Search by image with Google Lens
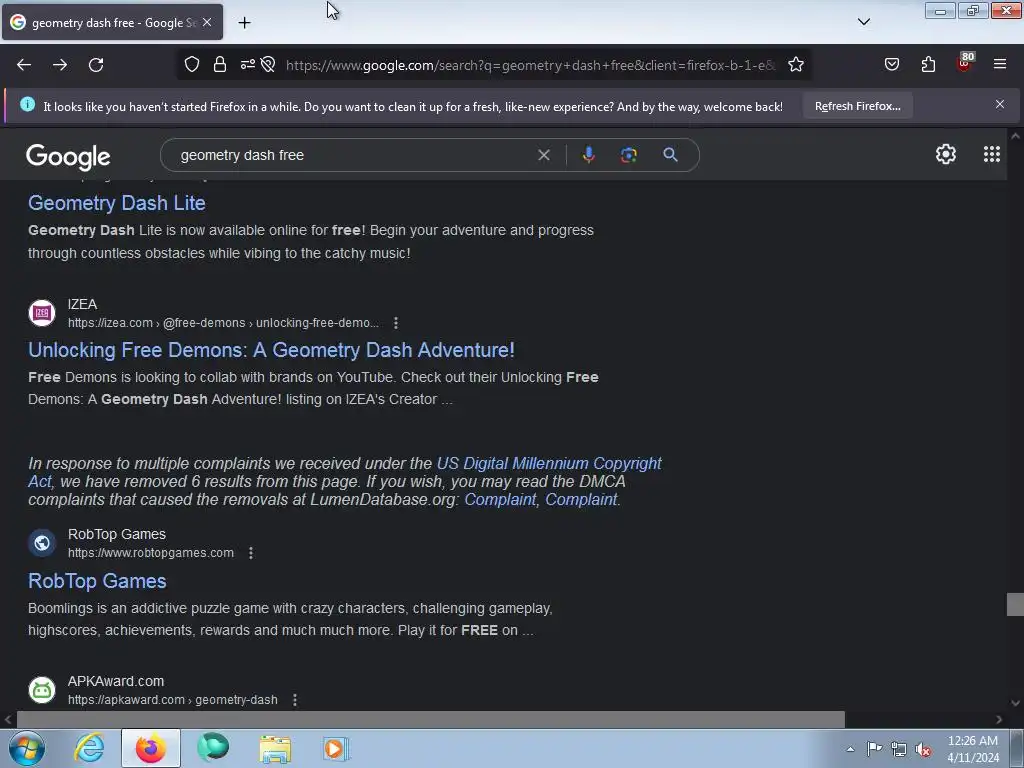Screen dimensions: 1024x768 (628, 155)
